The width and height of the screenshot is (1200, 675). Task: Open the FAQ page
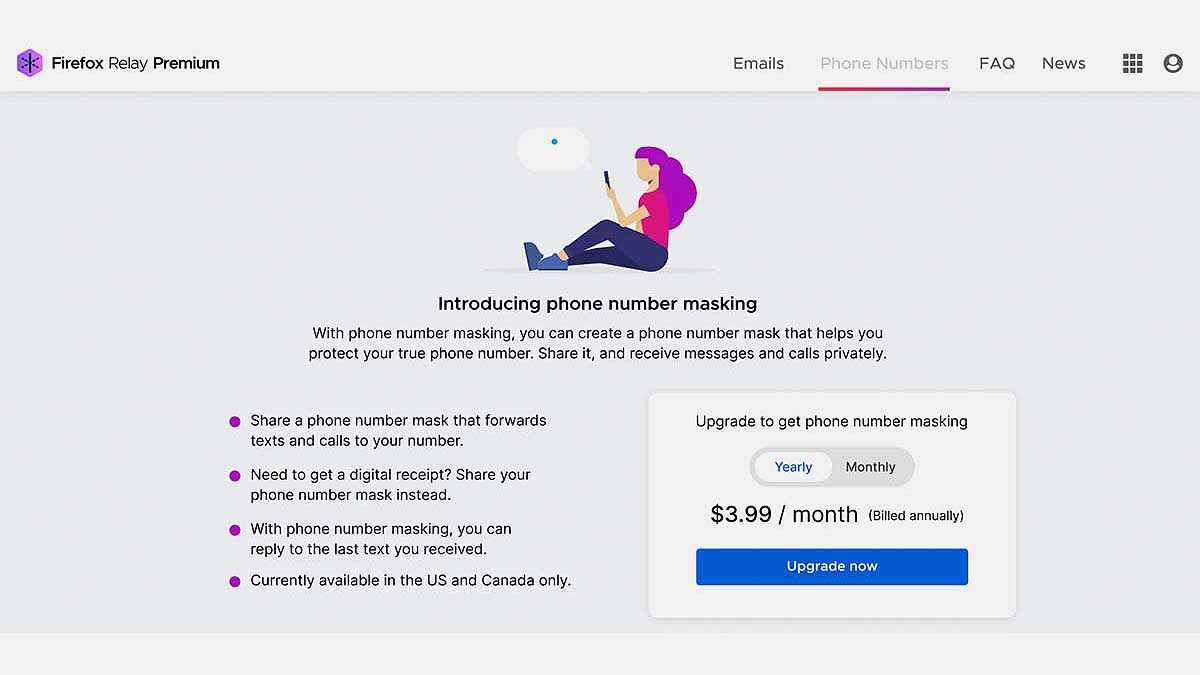click(997, 63)
